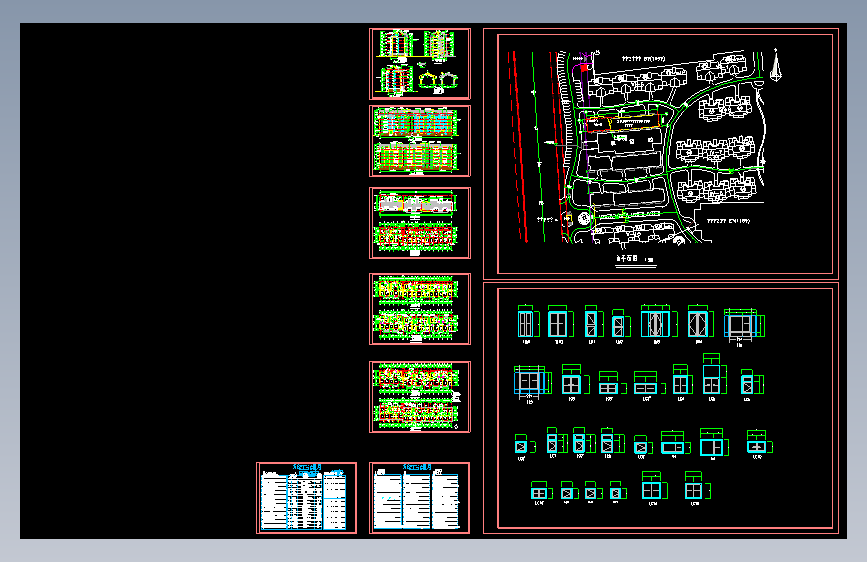Click the north arrow on the site plan
This screenshot has width=867, height=562.
[776, 65]
